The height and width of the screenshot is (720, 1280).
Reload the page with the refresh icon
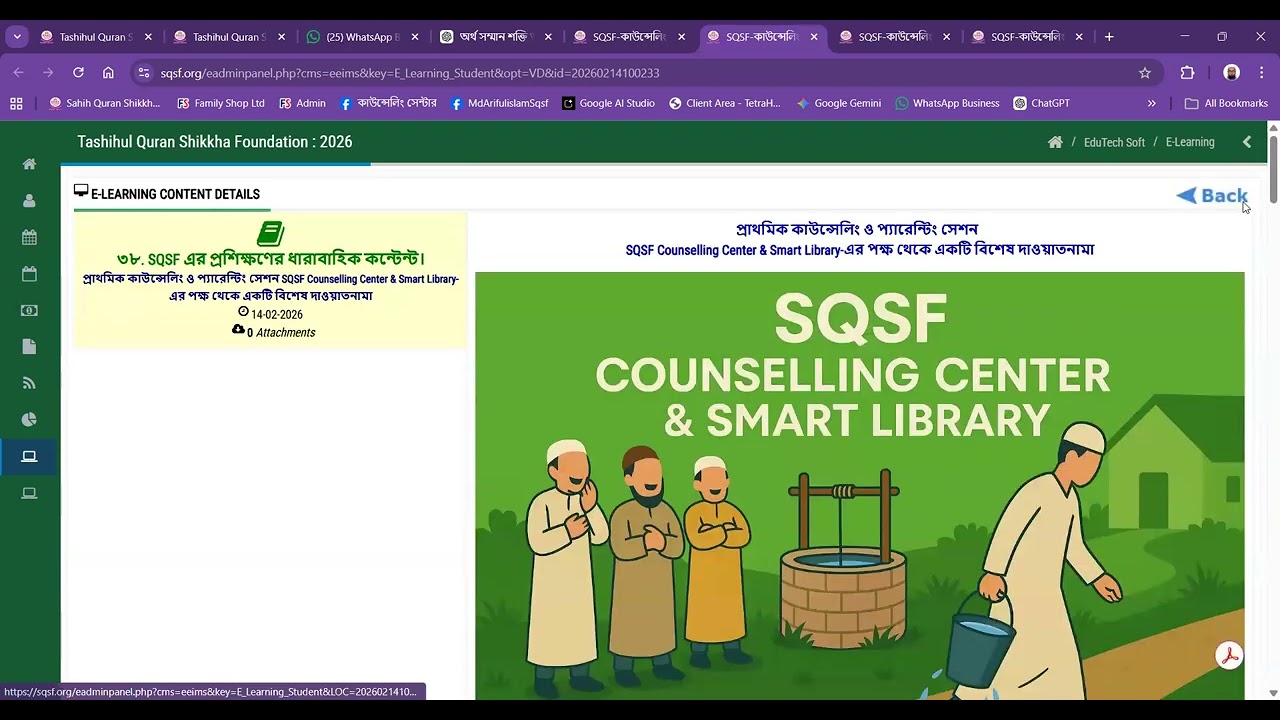78,72
